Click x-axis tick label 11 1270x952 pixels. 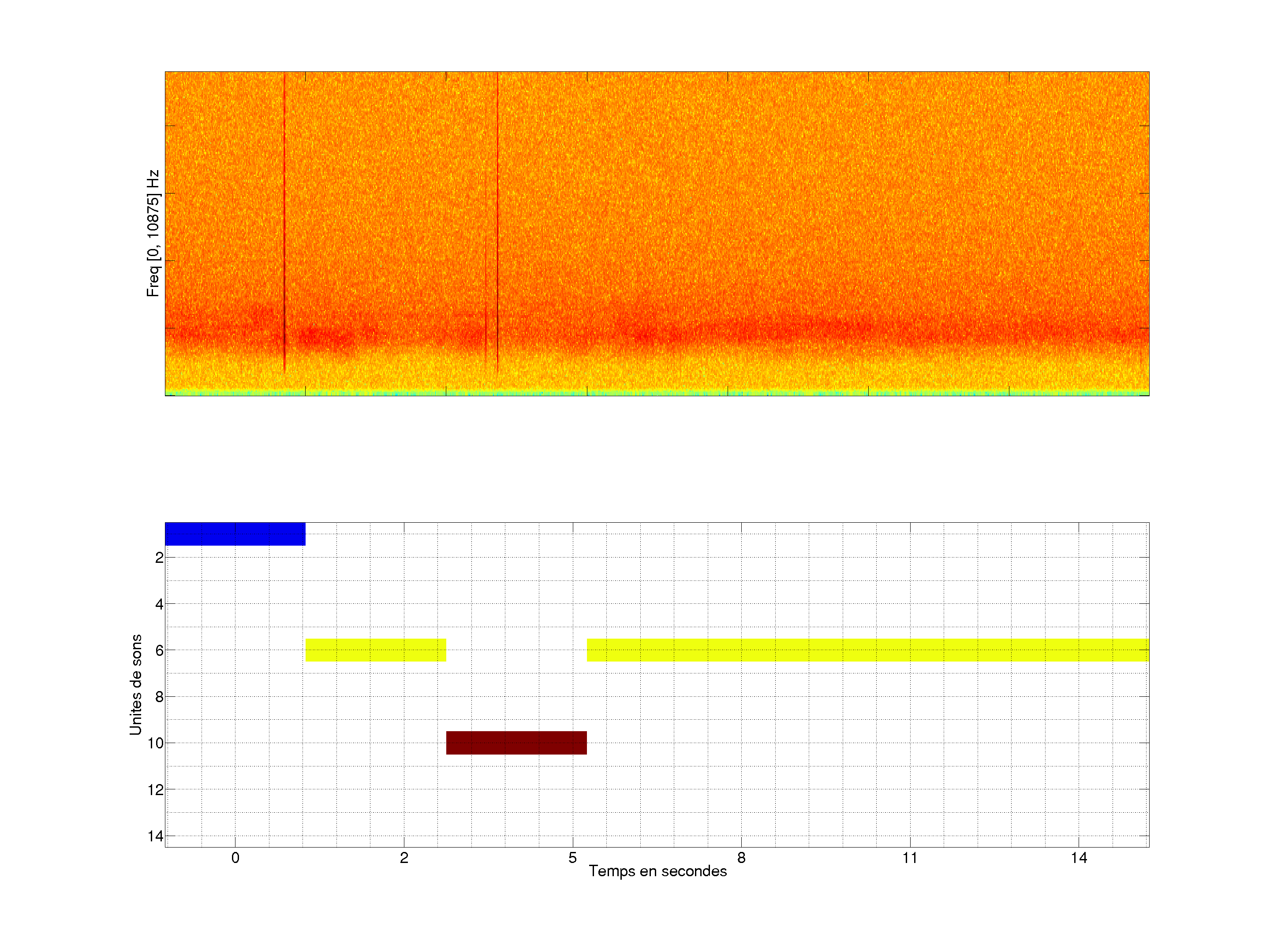(x=910, y=858)
